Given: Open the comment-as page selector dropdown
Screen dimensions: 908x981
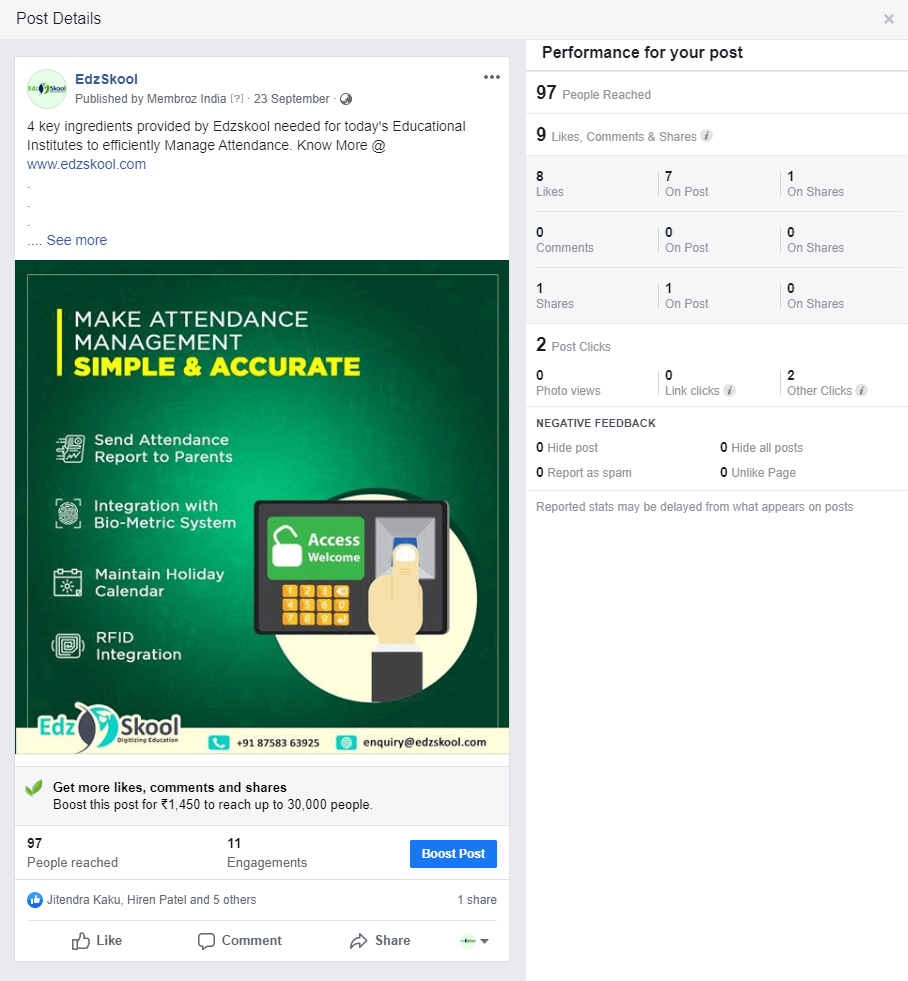Looking at the screenshot, I should click(x=474, y=940).
